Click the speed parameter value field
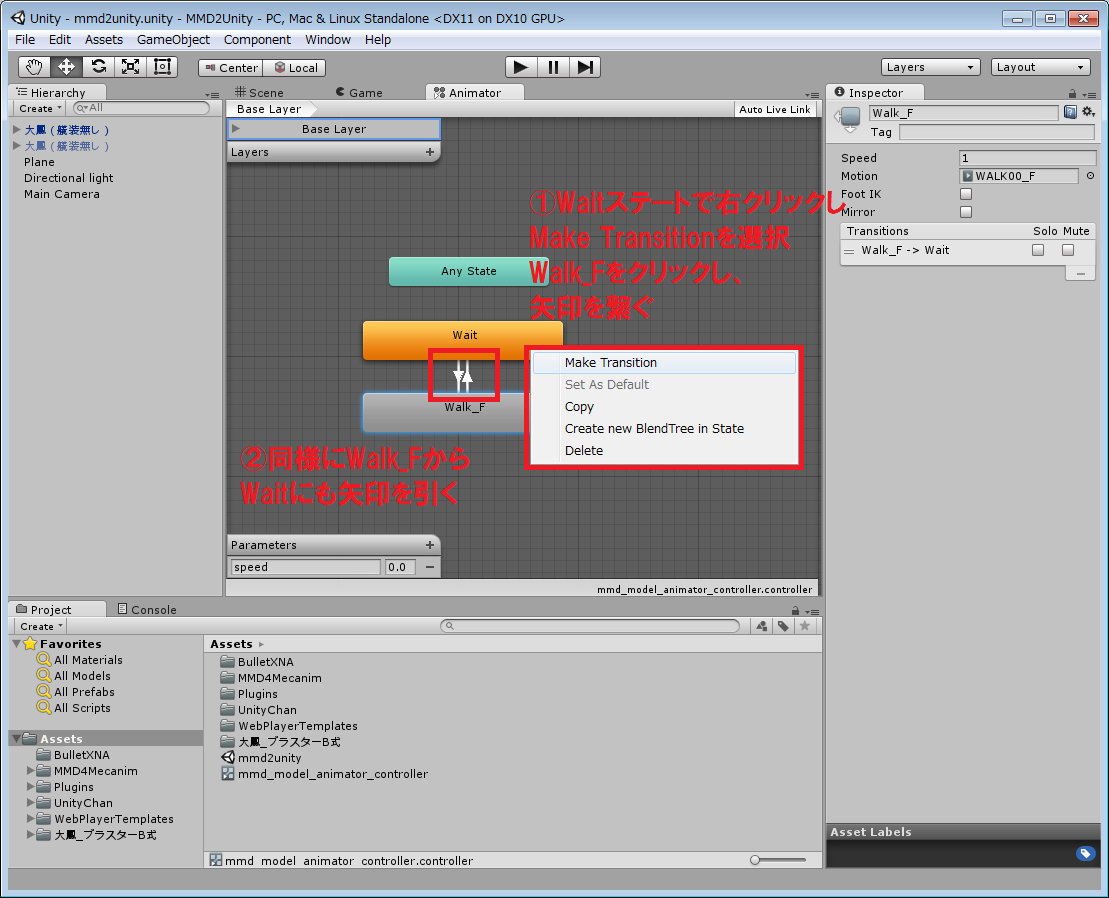 [x=400, y=567]
